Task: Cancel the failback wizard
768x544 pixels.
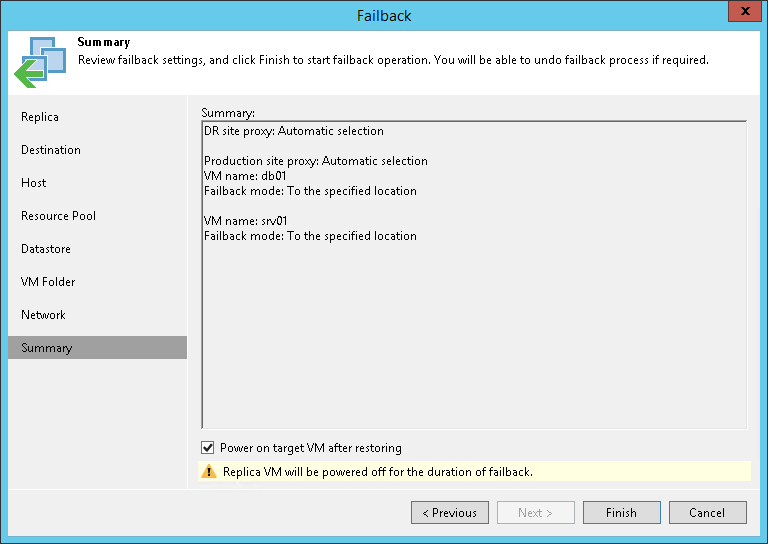Action: coord(708,513)
